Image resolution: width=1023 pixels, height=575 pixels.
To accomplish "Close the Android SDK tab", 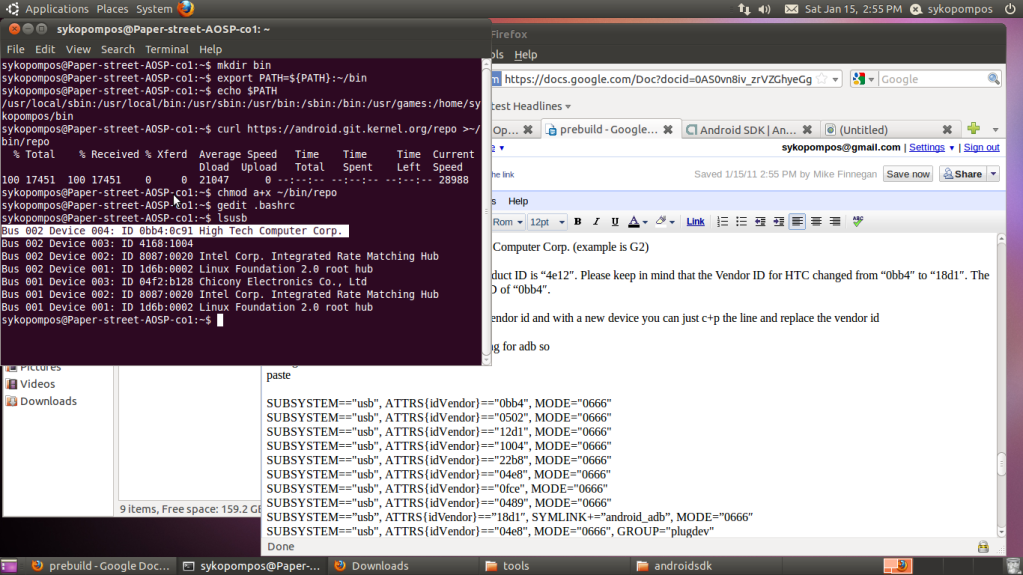I will pyautogui.click(x=807, y=130).
